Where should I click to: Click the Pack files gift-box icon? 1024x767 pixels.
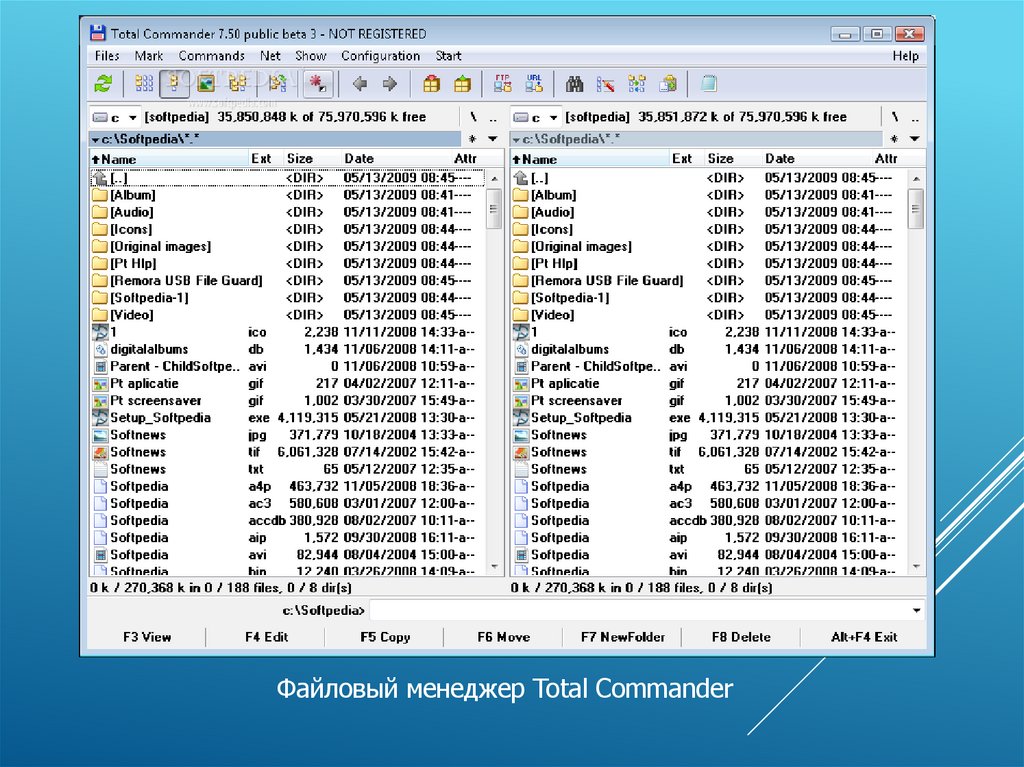click(x=431, y=84)
